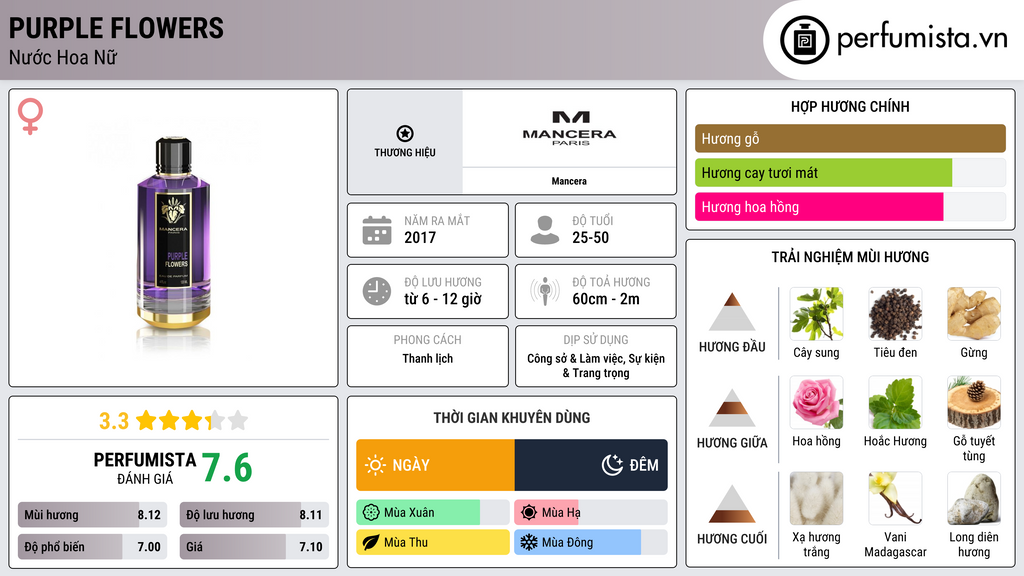Select the NGÀY daytime segment

pos(436,465)
